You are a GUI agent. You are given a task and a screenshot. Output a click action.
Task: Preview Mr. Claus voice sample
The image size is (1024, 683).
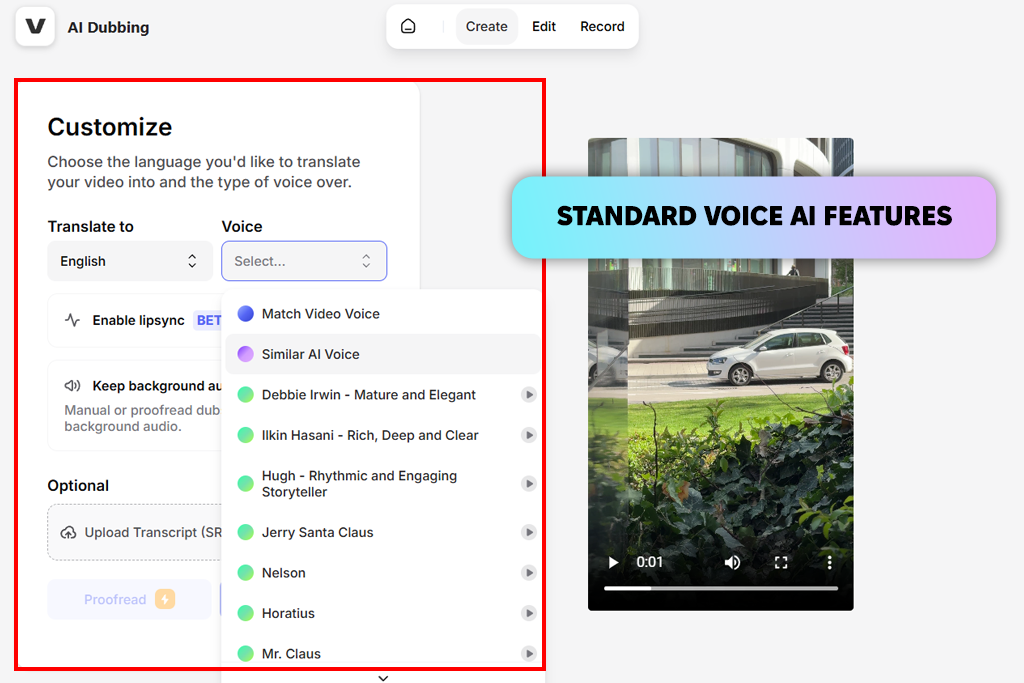(529, 654)
